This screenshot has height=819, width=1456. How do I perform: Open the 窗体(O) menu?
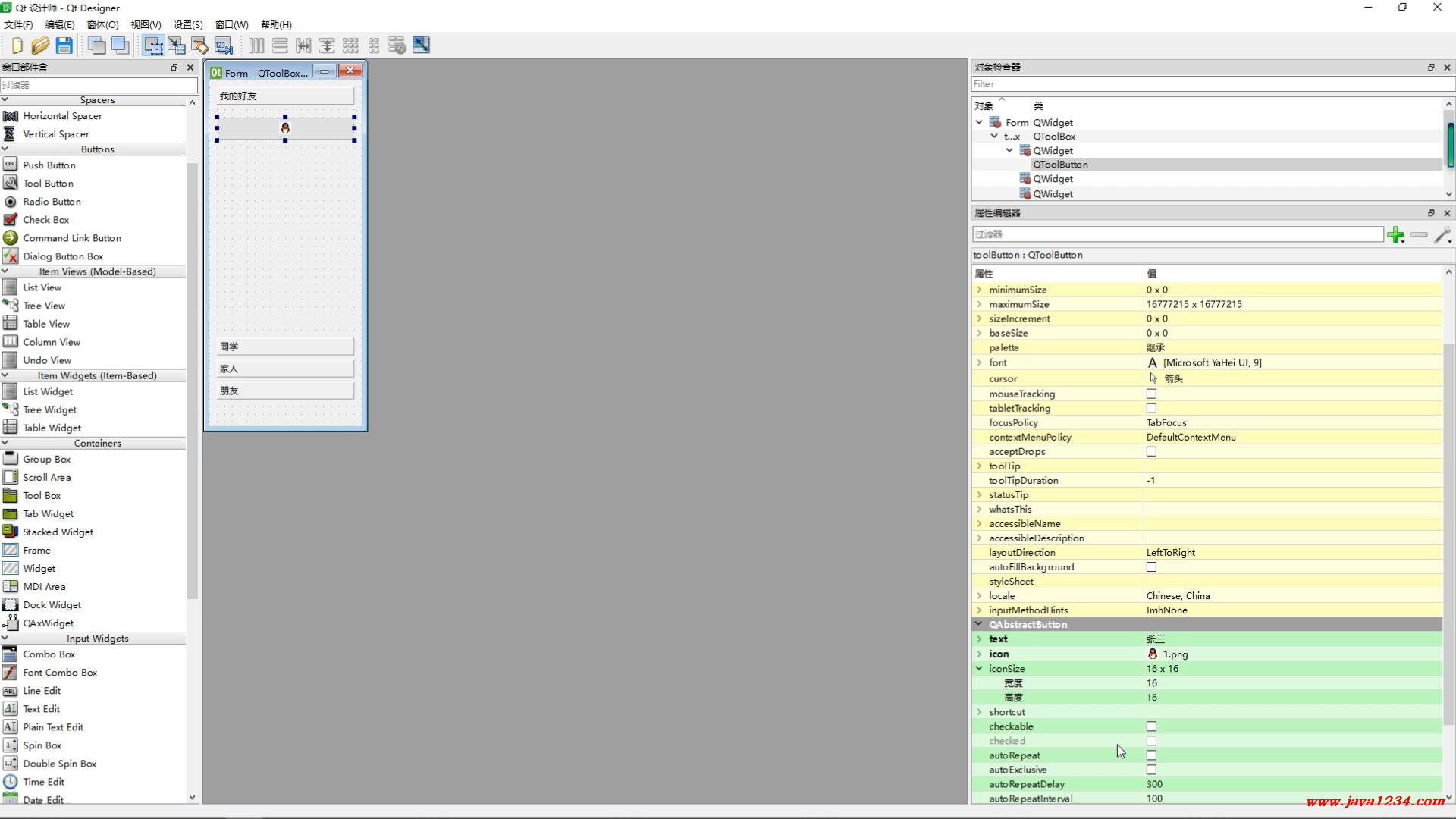click(102, 24)
